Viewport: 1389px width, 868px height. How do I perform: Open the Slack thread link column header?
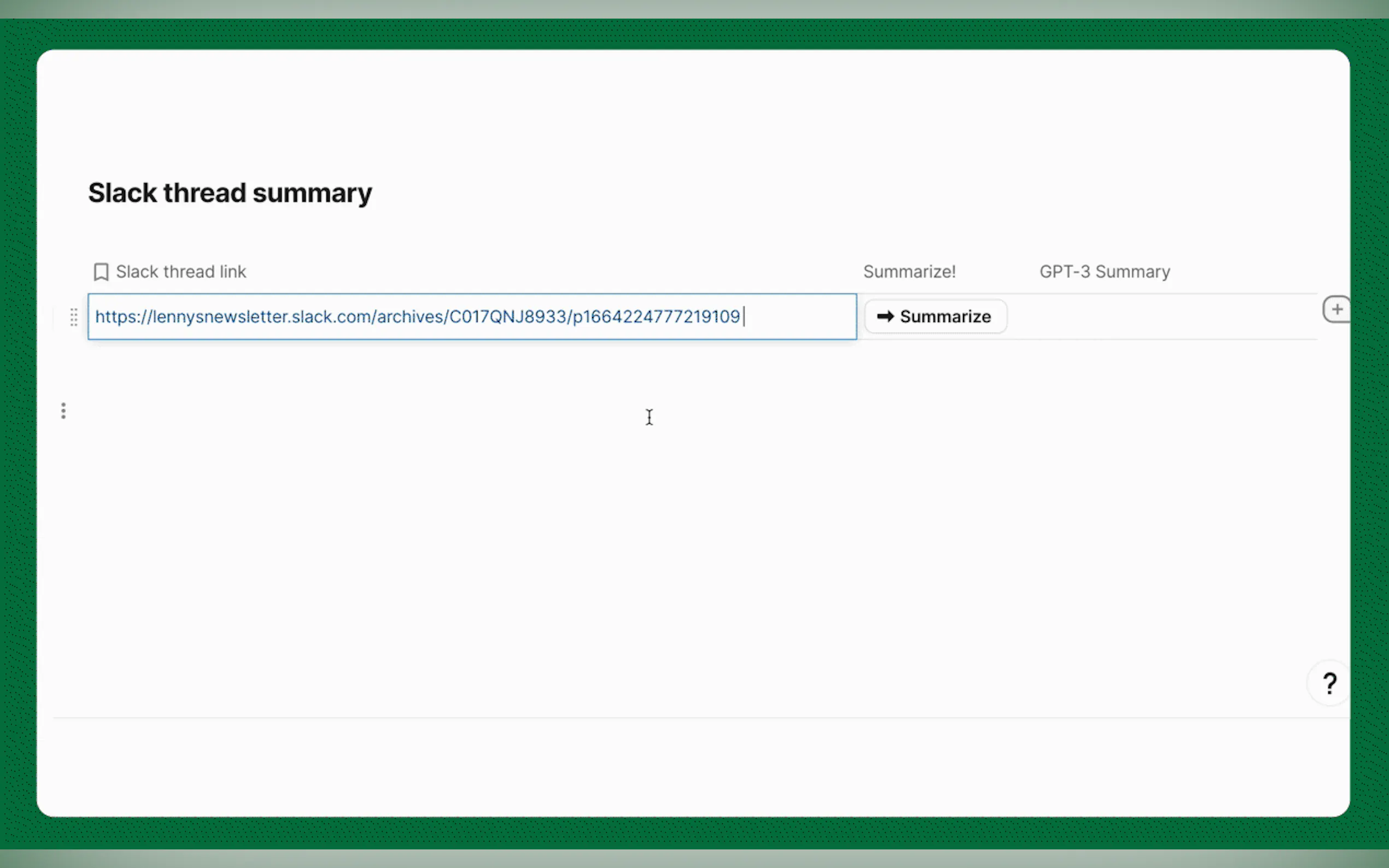(x=181, y=272)
